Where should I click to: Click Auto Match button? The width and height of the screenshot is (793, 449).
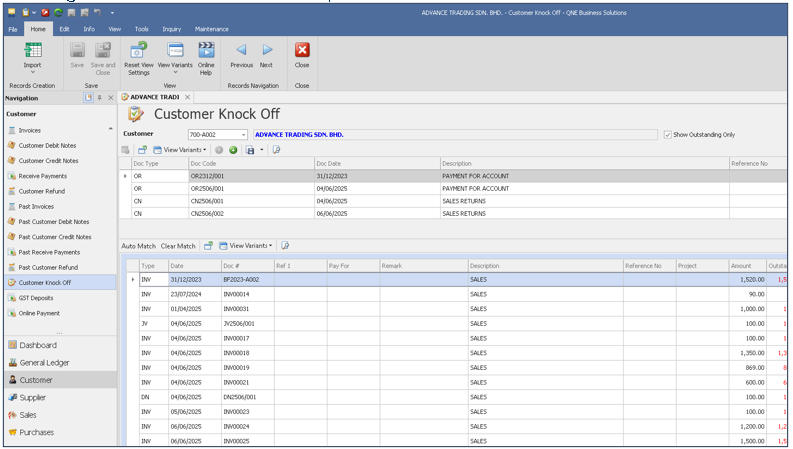[138, 246]
